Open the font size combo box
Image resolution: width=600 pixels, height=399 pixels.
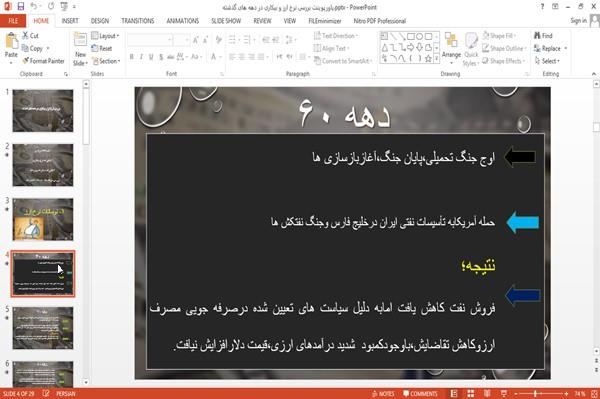(x=181, y=40)
